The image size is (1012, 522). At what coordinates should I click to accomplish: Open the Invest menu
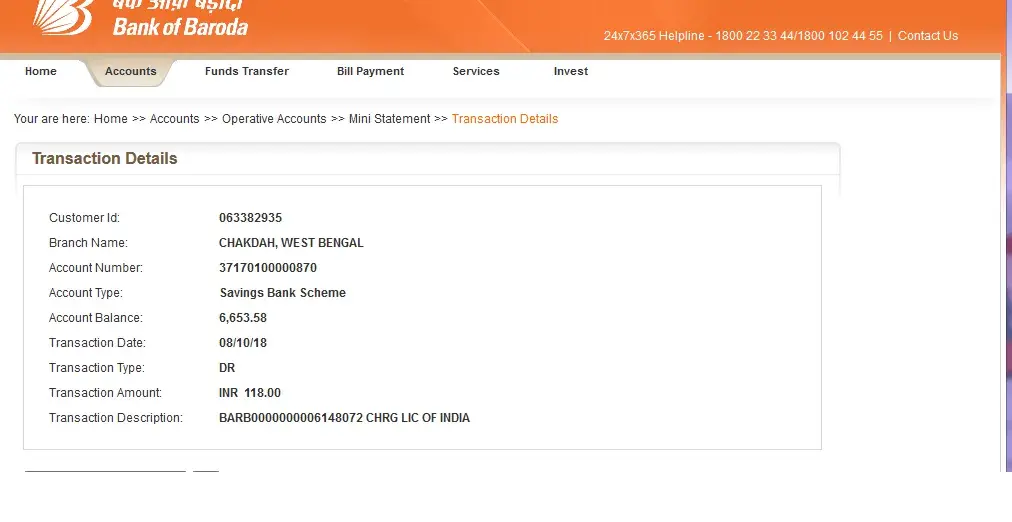click(571, 72)
